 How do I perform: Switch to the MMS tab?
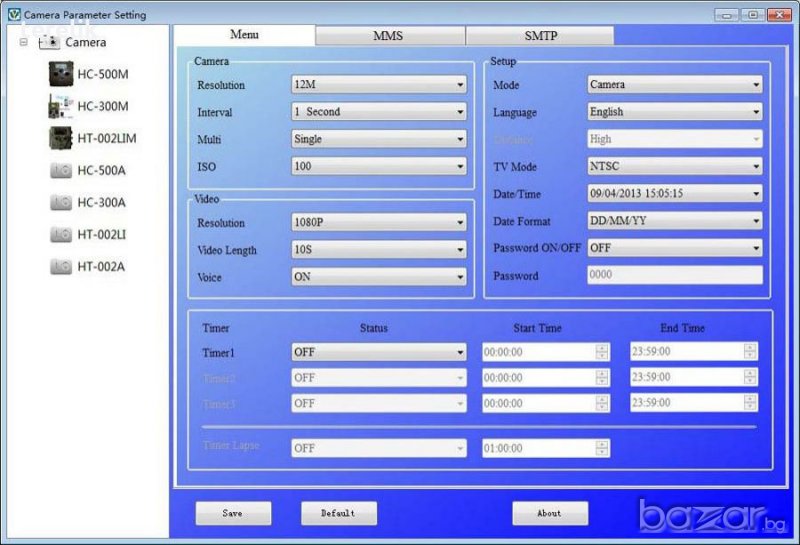click(389, 36)
